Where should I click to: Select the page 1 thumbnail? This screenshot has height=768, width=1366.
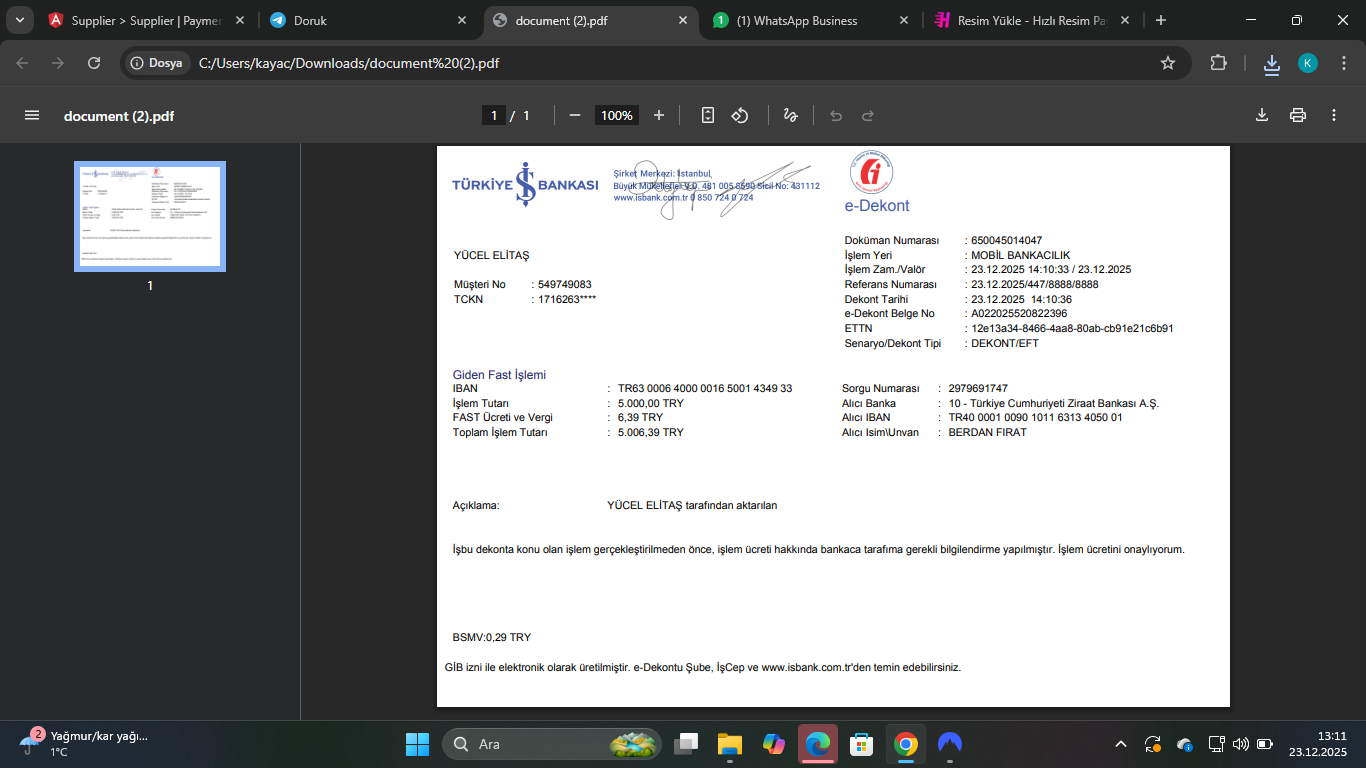(x=150, y=216)
